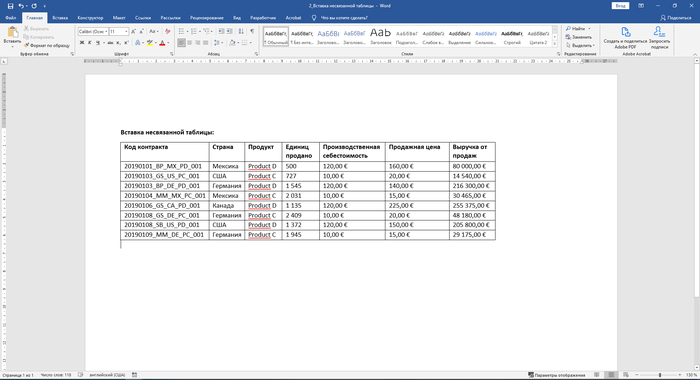Click the Поделиться (Share) button
Screen dimensions: 700x380
point(675,18)
